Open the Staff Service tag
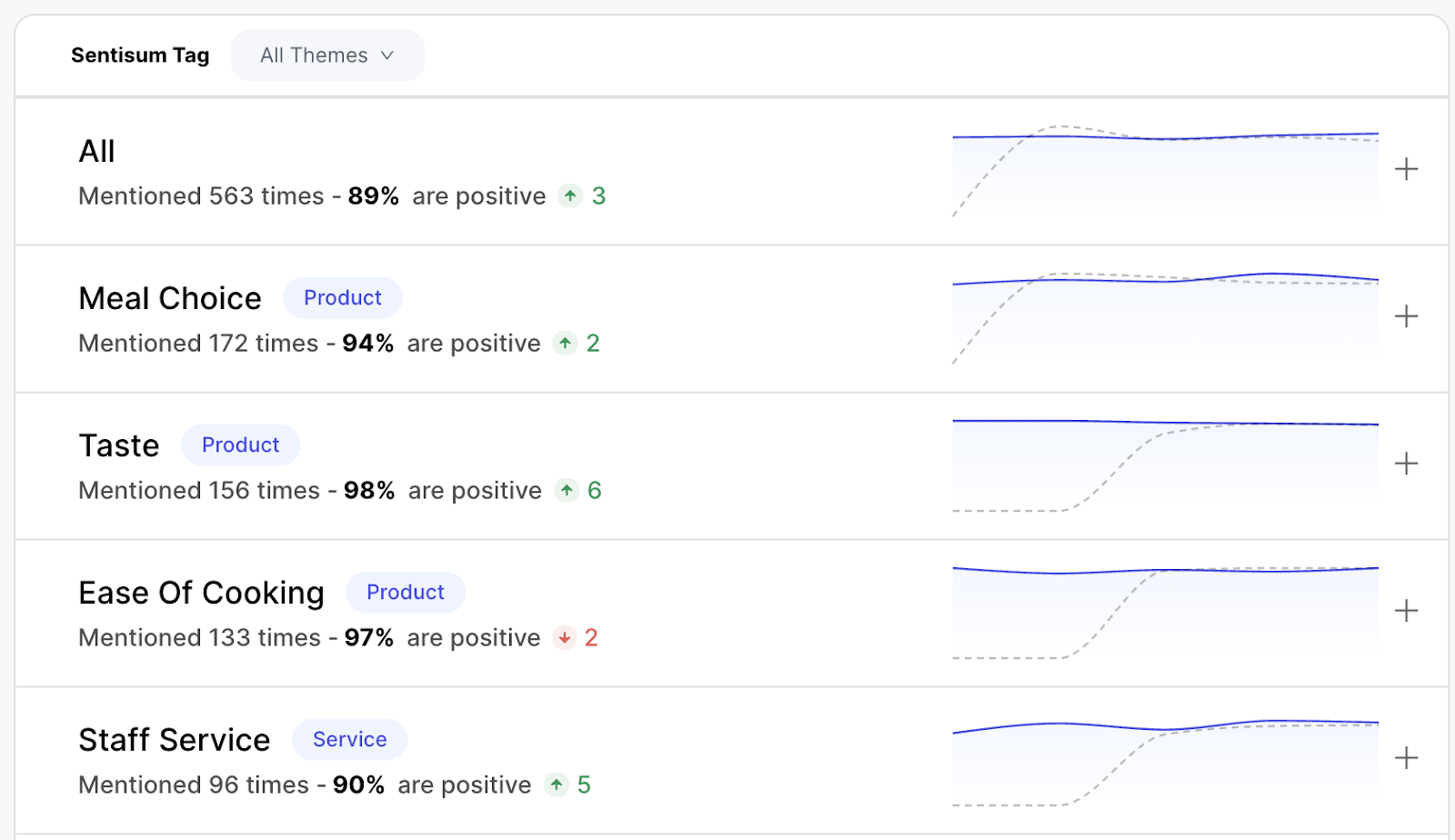This screenshot has width=1455, height=840. (x=175, y=739)
